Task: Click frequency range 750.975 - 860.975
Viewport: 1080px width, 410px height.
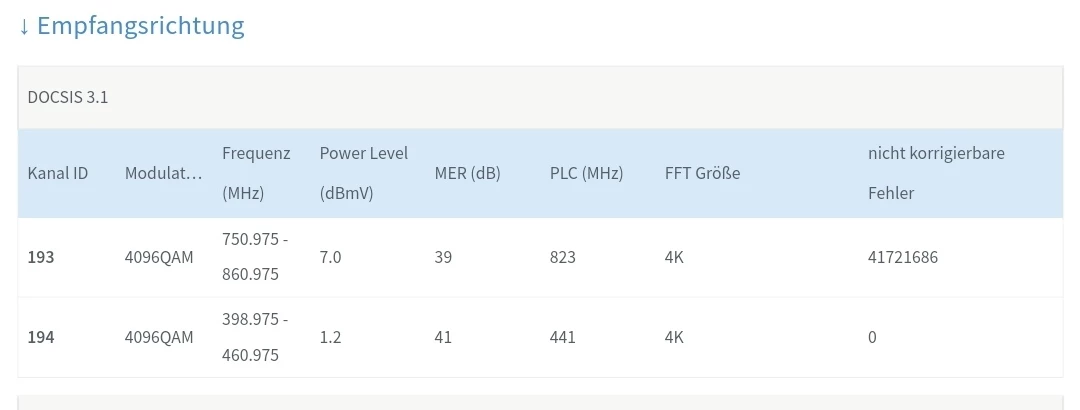Action: (255, 257)
